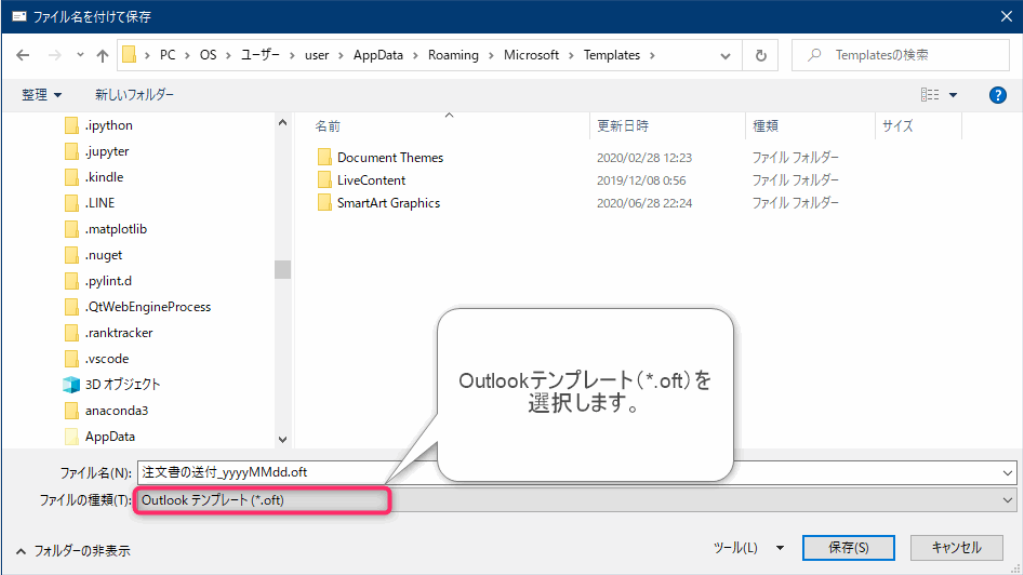Select the .QtWebEngineProcess folder in tree
This screenshot has height=575, width=1023.
147,307
